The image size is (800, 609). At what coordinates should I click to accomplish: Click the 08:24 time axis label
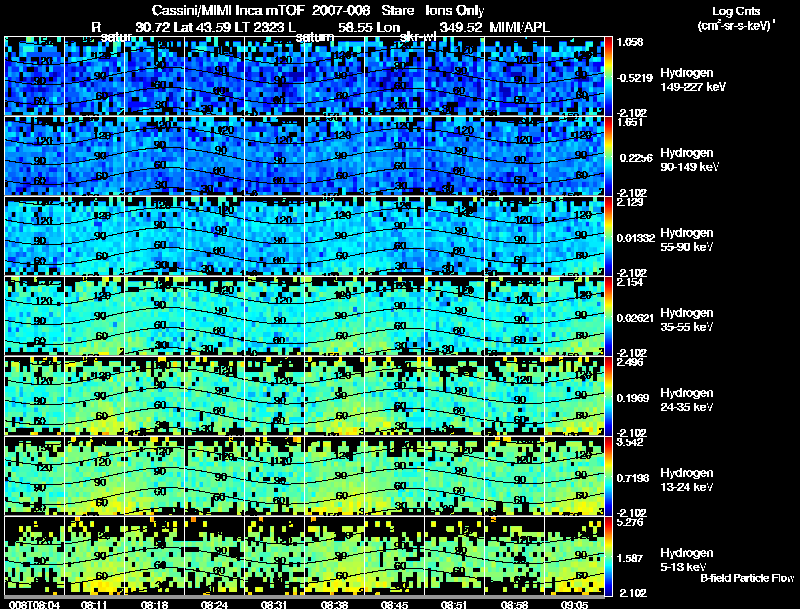click(213, 604)
